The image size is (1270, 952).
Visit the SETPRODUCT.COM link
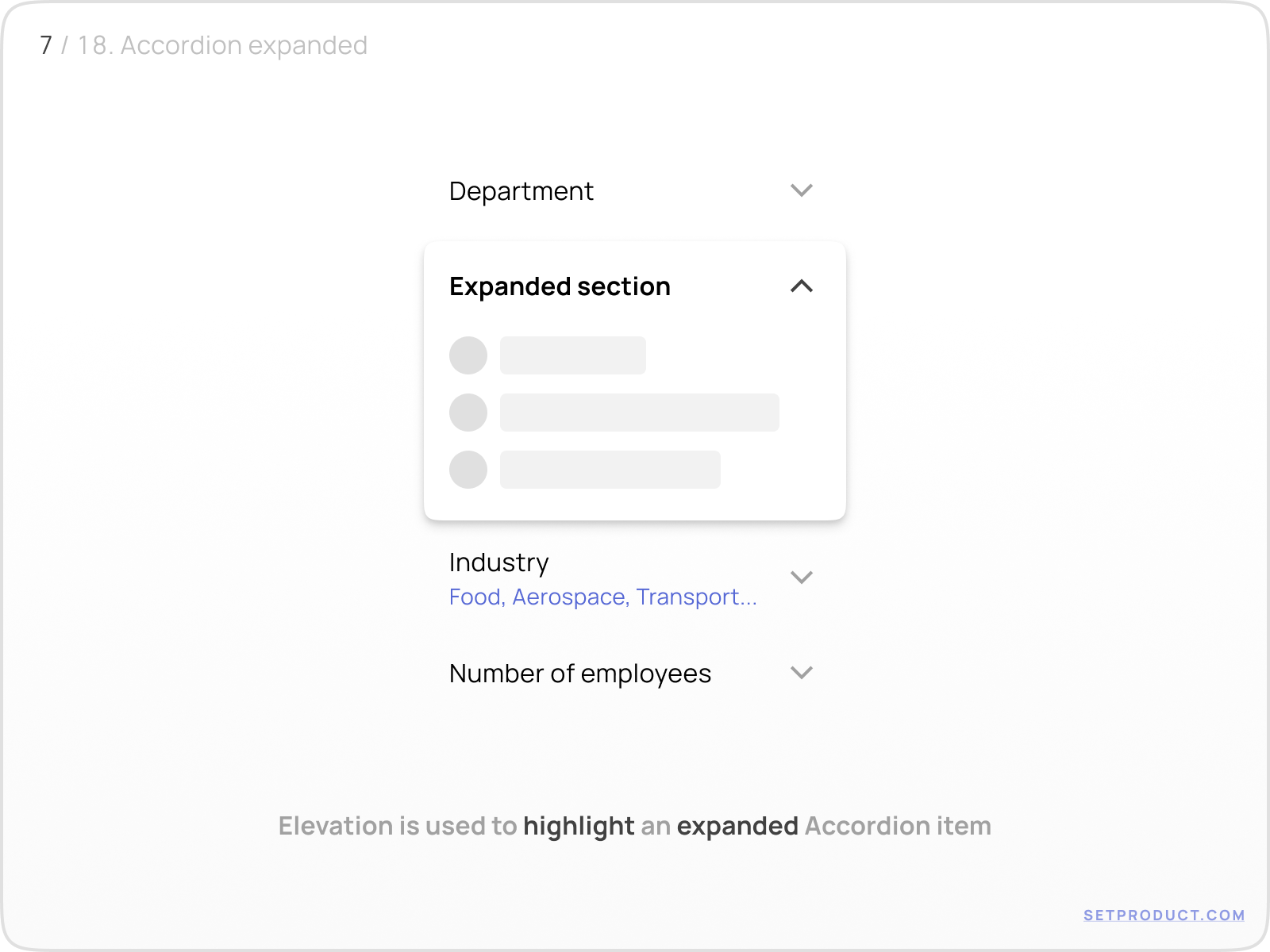[x=1162, y=914]
